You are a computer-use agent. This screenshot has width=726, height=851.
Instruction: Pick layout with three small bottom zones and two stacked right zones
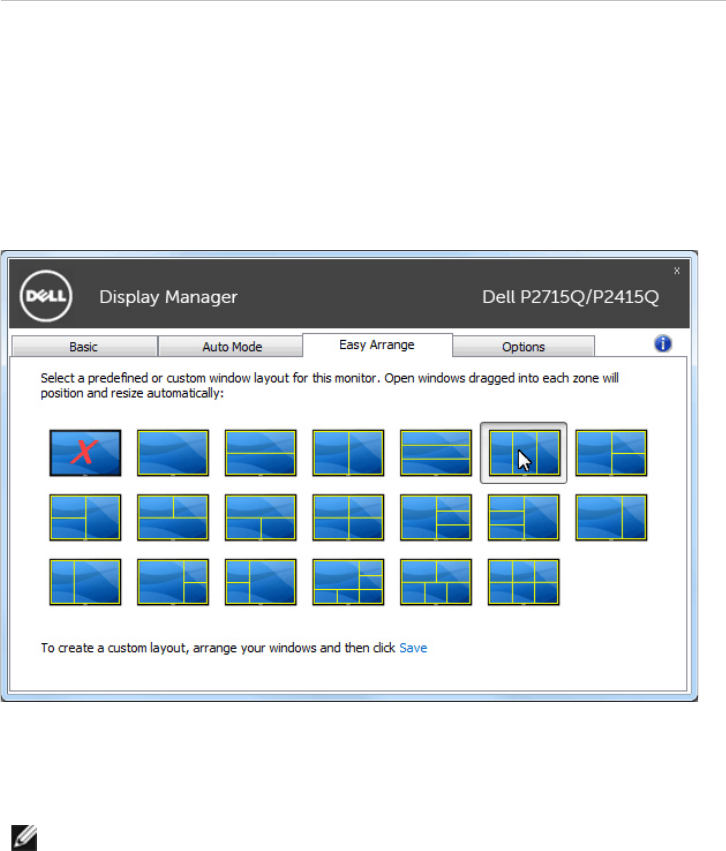(x=348, y=582)
